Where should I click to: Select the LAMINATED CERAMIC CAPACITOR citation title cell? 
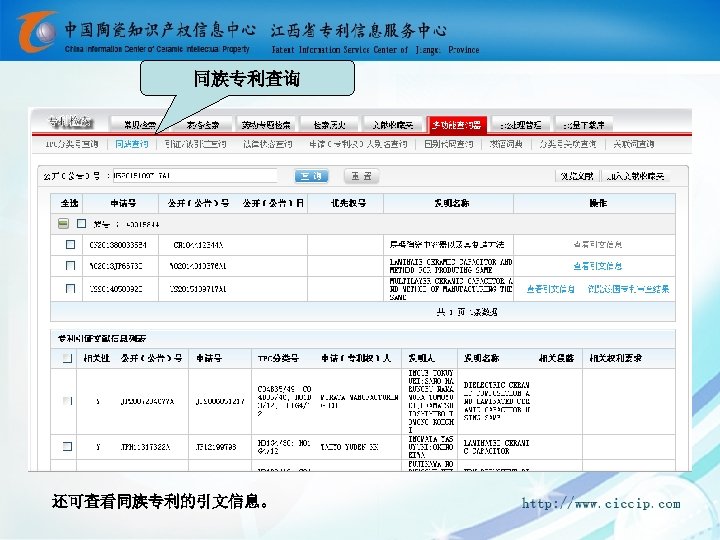pos(496,447)
